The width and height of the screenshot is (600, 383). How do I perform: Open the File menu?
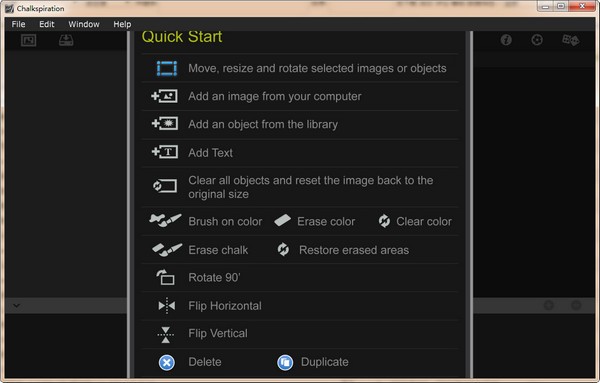(x=18, y=24)
